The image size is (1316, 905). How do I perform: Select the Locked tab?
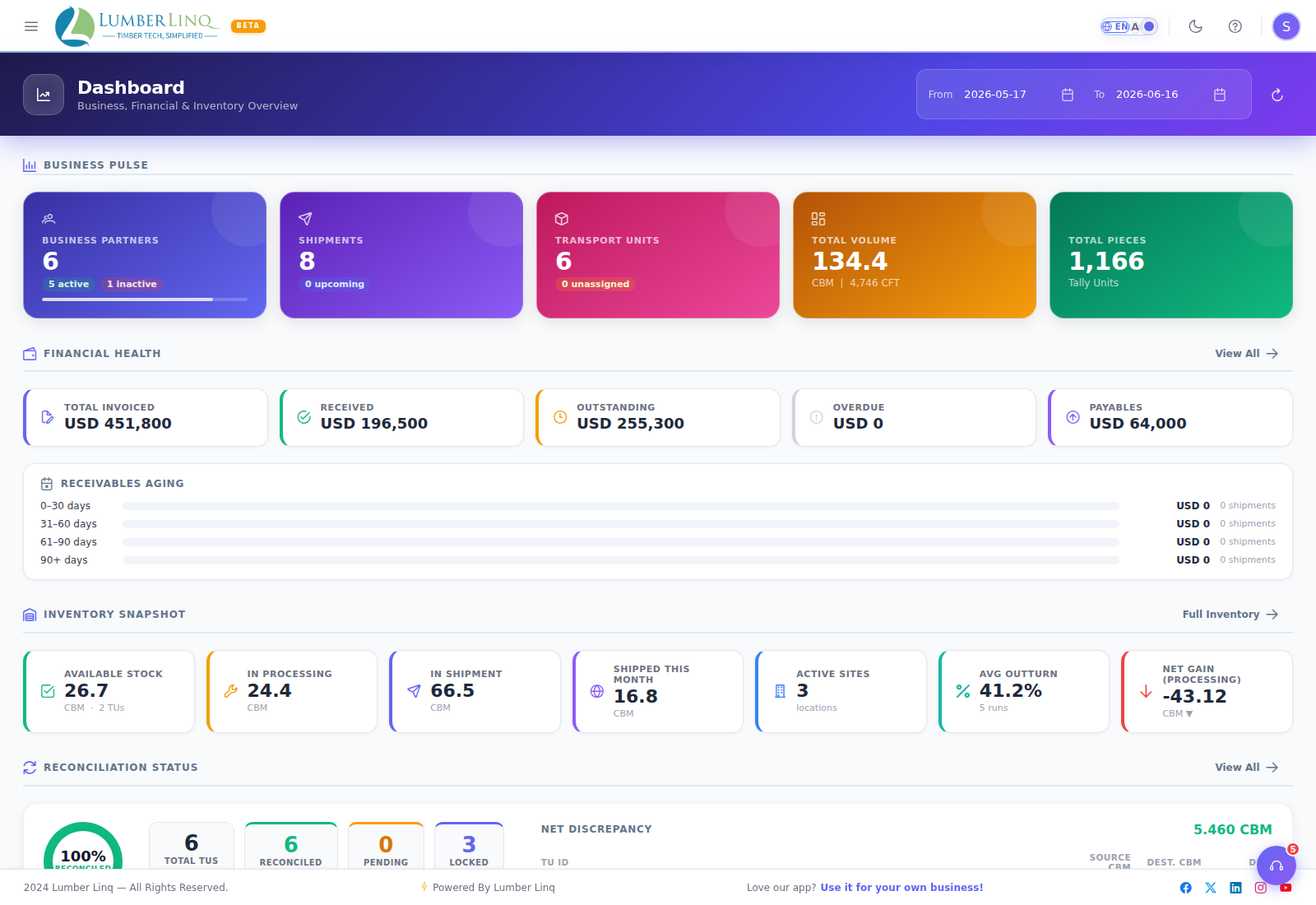(x=469, y=847)
